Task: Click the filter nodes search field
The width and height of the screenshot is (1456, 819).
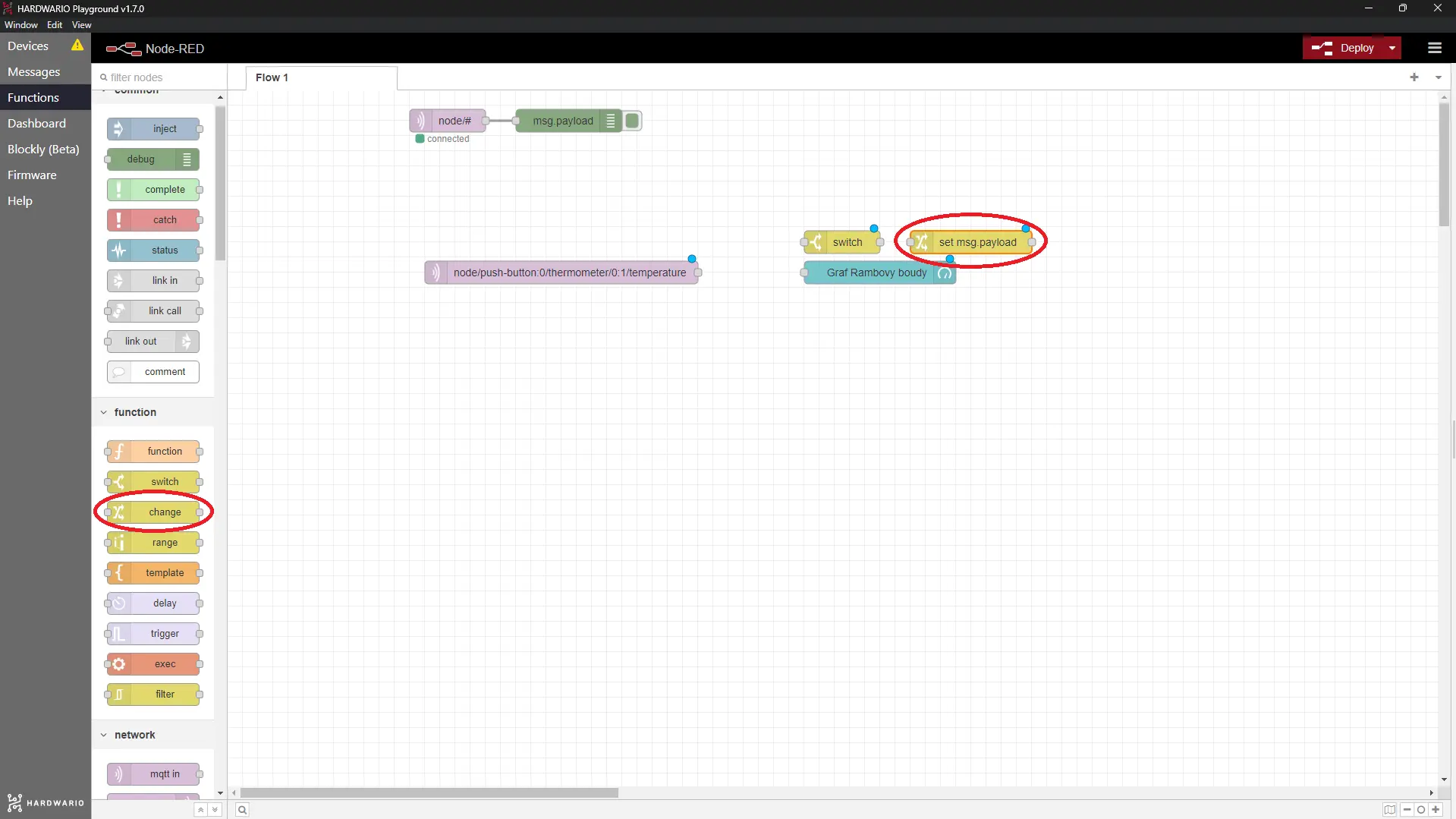Action: pyautogui.click(x=159, y=77)
